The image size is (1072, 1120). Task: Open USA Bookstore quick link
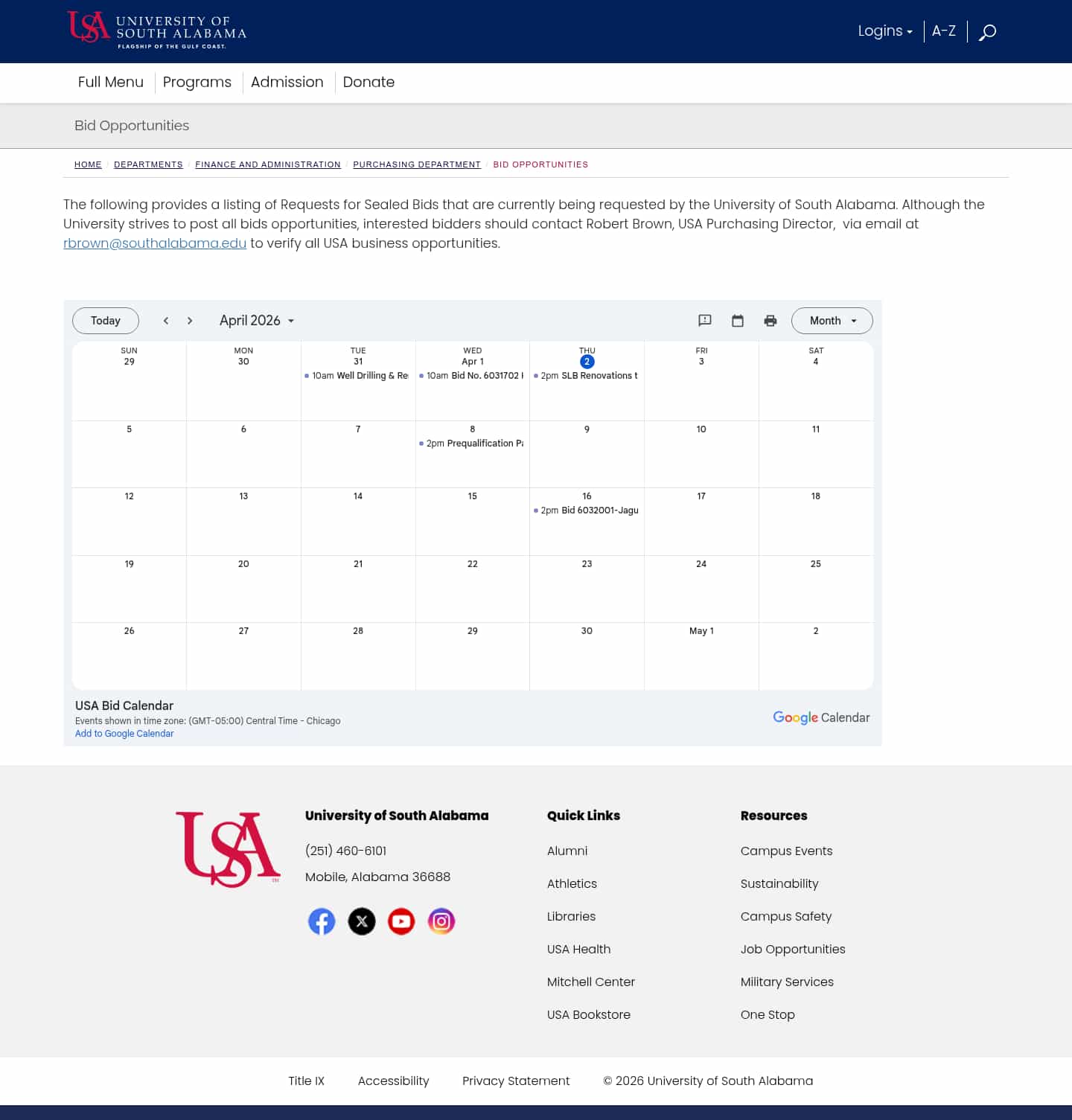(x=589, y=1014)
